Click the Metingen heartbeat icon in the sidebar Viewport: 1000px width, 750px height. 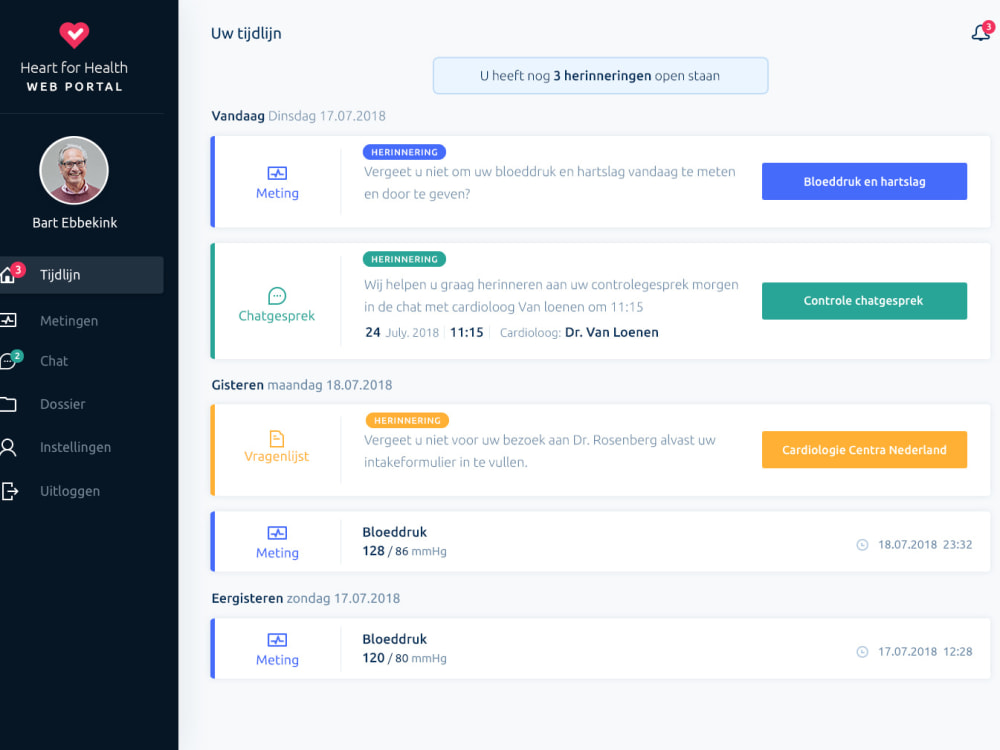[x=8, y=320]
